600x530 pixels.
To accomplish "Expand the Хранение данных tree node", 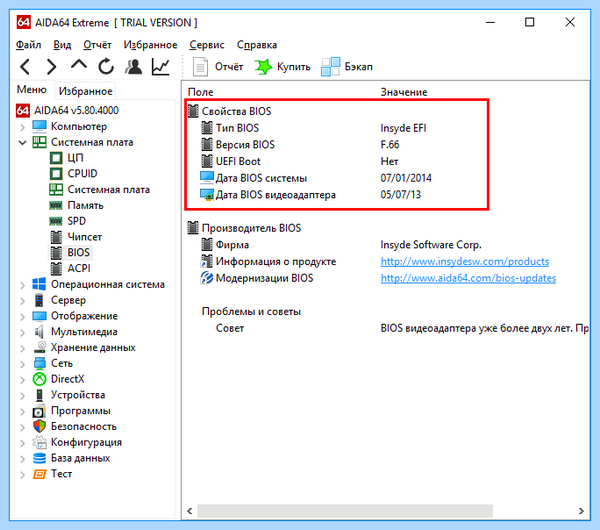I will [x=23, y=348].
